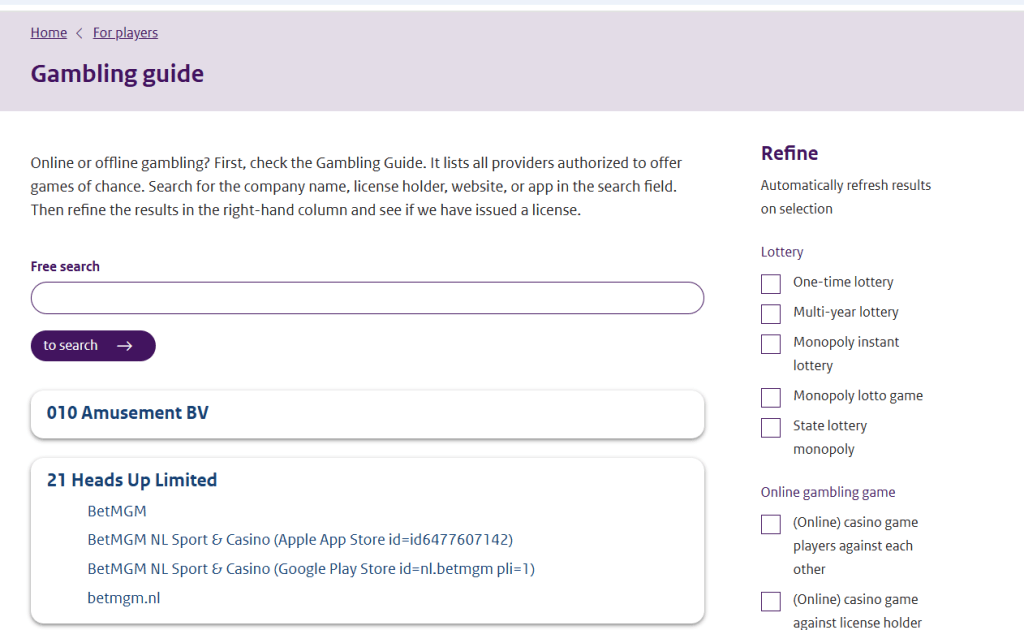The image size is (1024, 630).
Task: Expand the 010 Amusement BV entry
Action: coord(127,413)
